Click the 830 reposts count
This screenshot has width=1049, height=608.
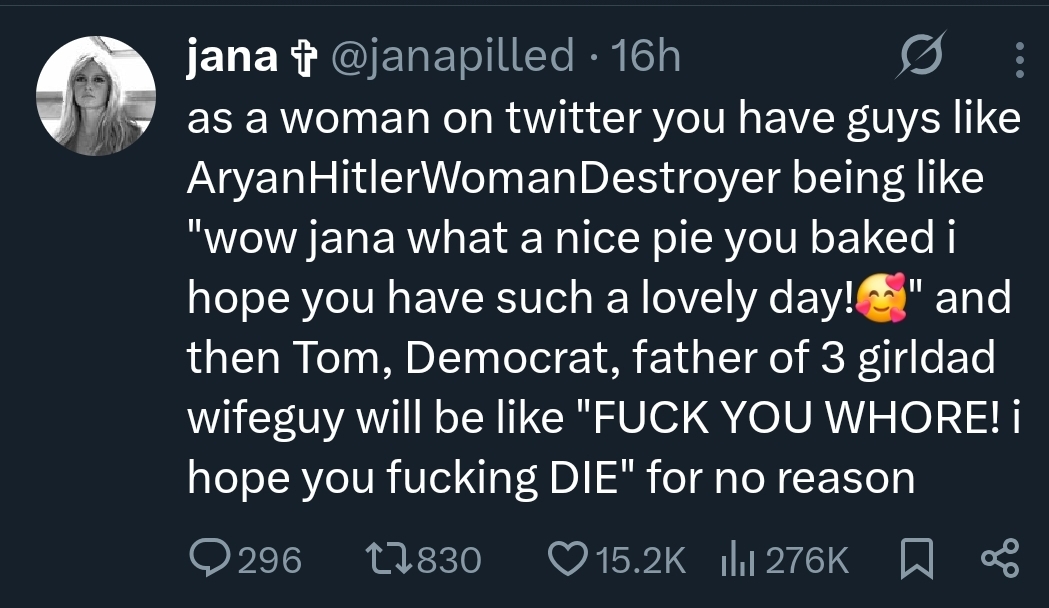[x=448, y=560]
